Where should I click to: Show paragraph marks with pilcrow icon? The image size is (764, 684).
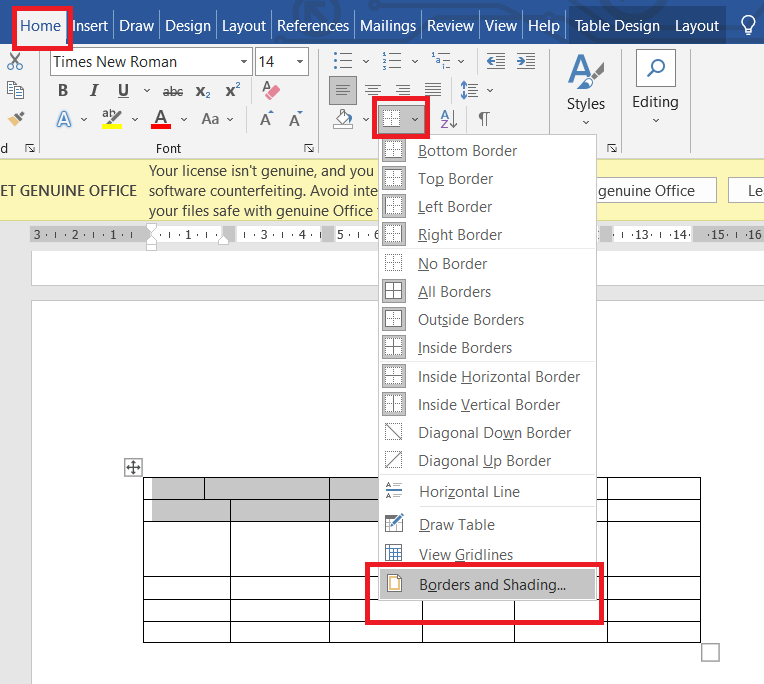click(x=484, y=119)
